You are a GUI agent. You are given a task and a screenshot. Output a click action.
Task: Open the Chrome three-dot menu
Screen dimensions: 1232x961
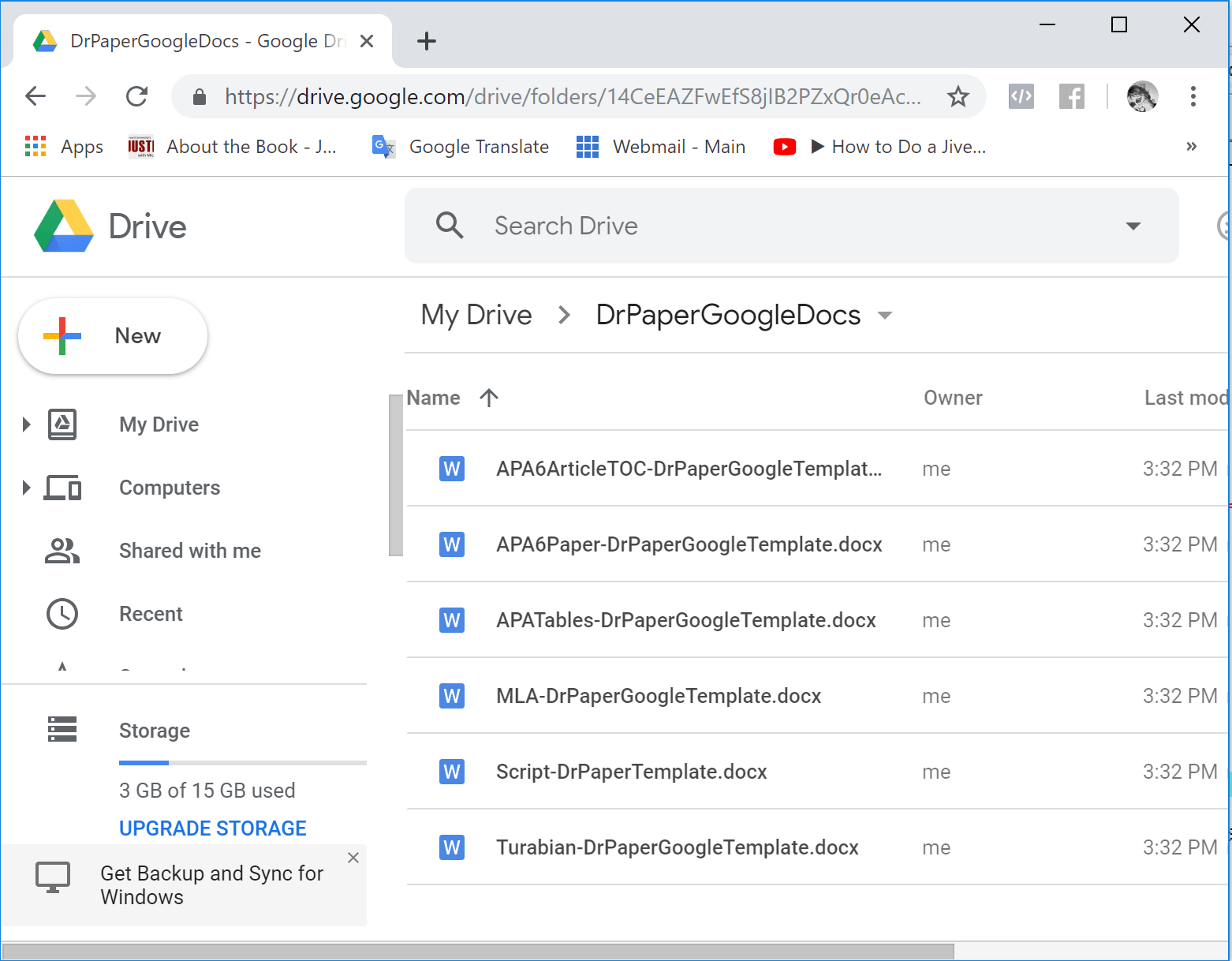pyautogui.click(x=1193, y=97)
